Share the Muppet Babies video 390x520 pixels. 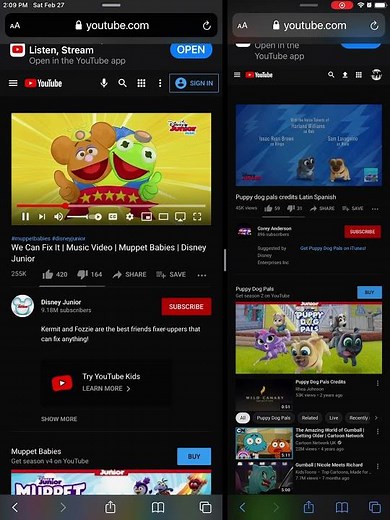[x=129, y=274]
